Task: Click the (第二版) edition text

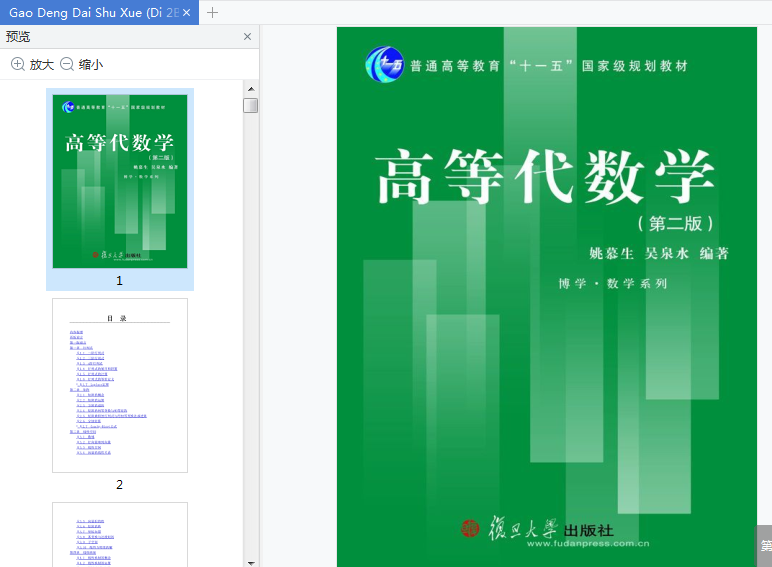Action: coord(675,224)
